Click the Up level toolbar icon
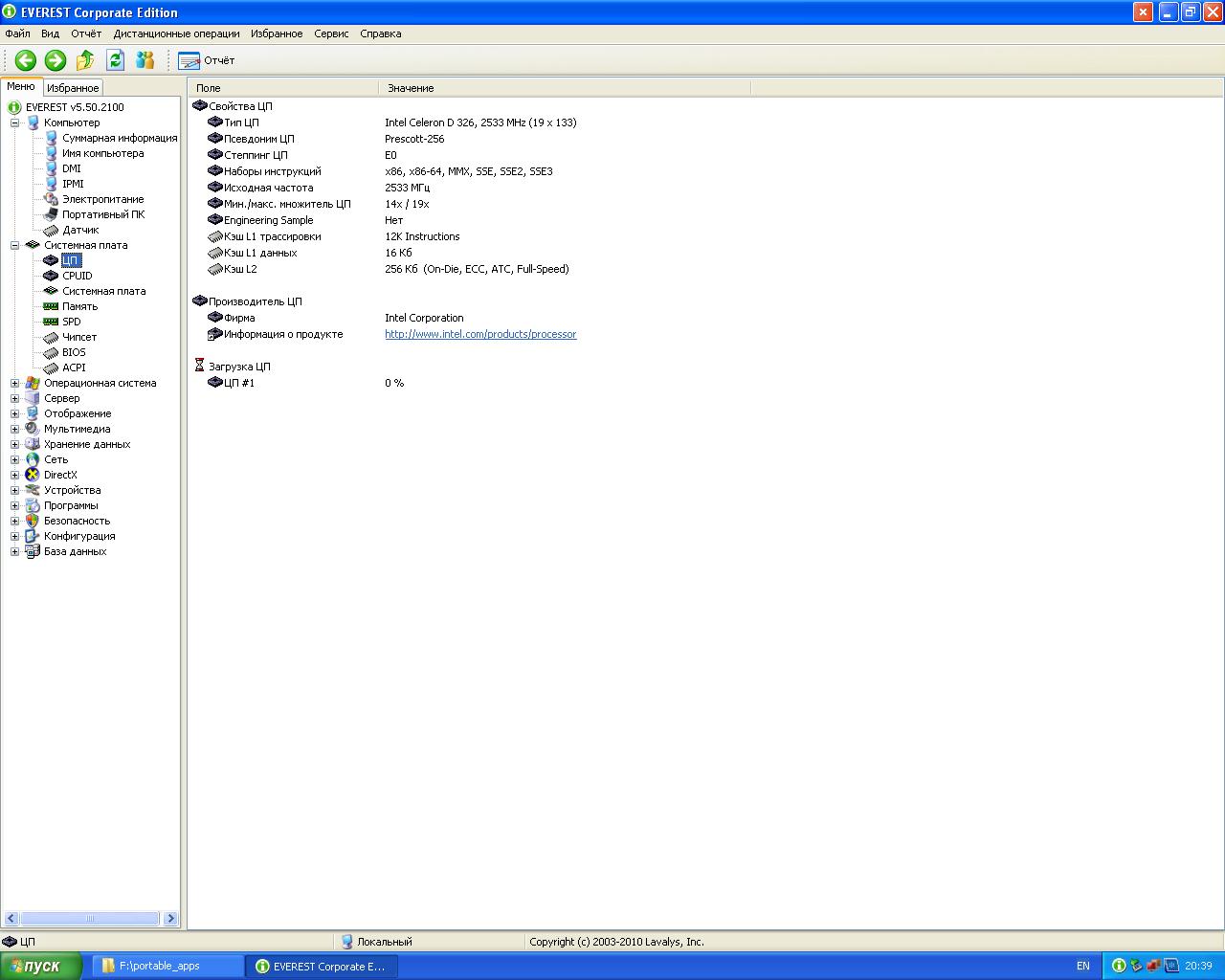Image resolution: width=1225 pixels, height=980 pixels. point(85,60)
